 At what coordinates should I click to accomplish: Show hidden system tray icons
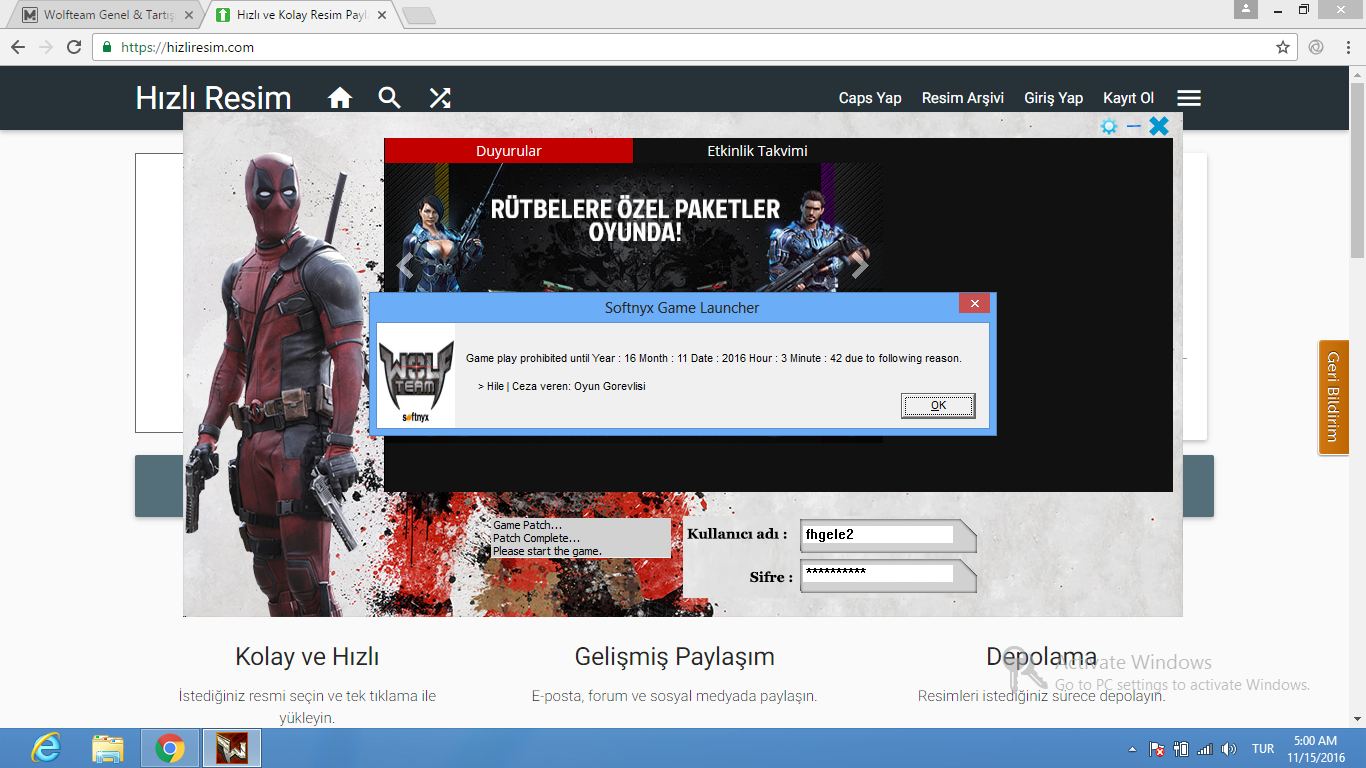click(x=1132, y=749)
